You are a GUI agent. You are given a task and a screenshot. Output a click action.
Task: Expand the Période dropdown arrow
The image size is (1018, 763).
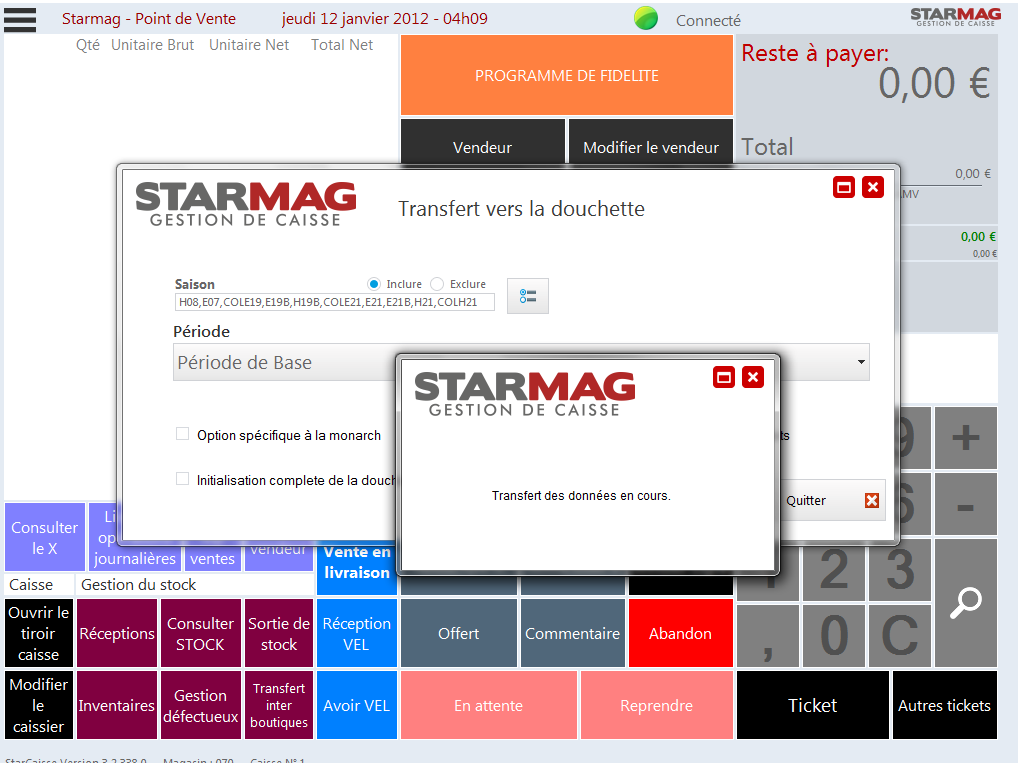(x=861, y=362)
